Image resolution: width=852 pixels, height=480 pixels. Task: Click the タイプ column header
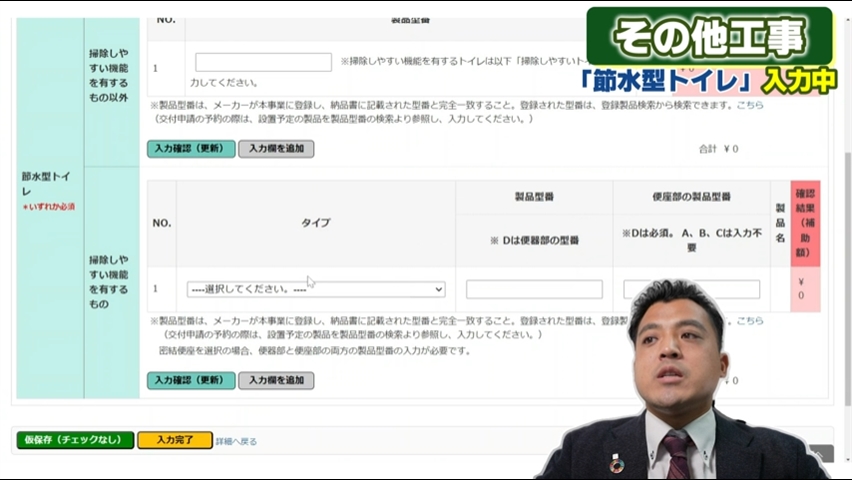click(315, 223)
